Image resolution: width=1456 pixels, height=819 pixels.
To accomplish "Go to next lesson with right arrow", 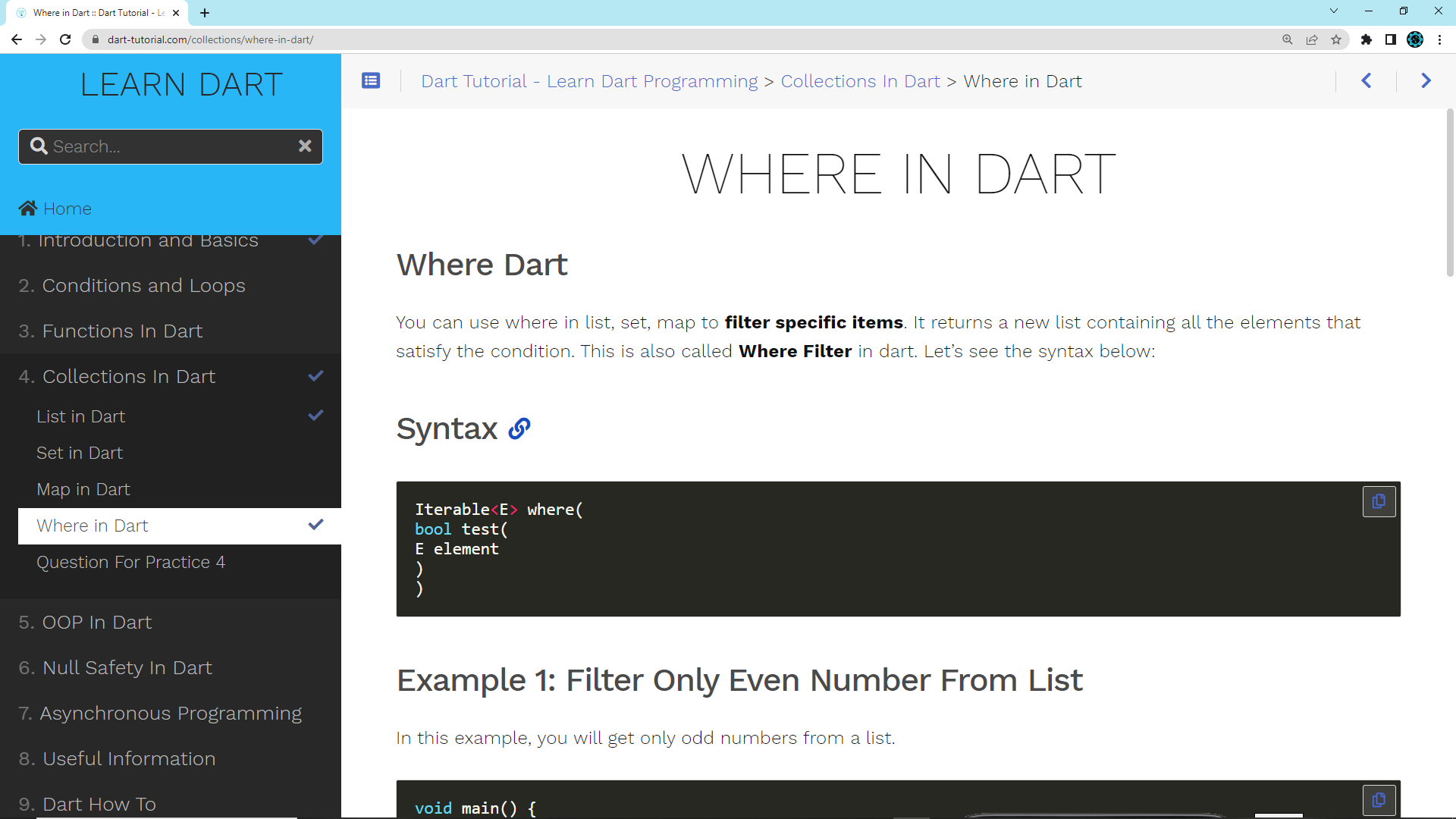I will pos(1426,80).
